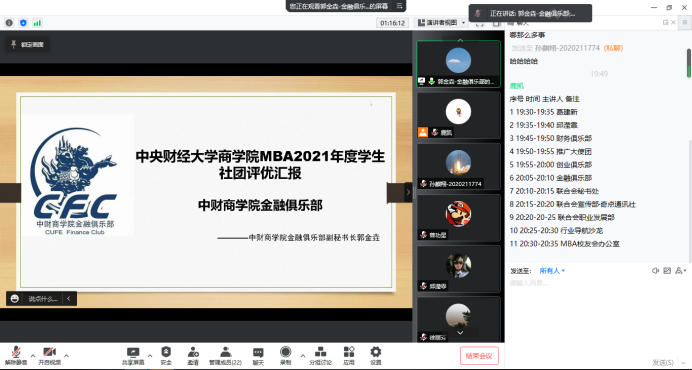Viewport: 692px width, 370px height.
Task: Open the arrow beside 发送(S) button
Action: point(684,362)
